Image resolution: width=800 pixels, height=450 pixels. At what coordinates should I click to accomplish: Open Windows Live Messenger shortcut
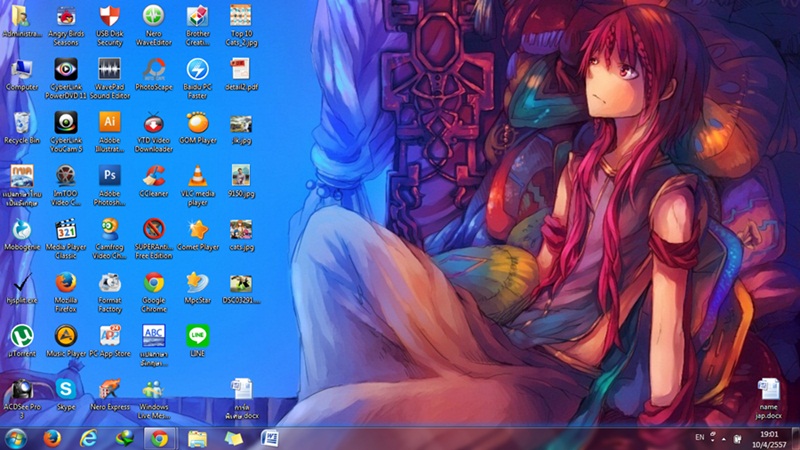154,398
